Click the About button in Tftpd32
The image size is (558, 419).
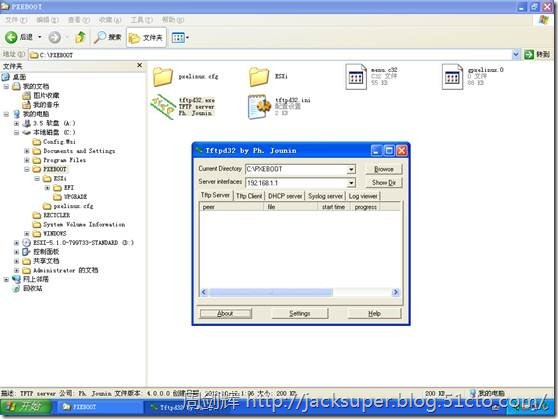[x=225, y=313]
